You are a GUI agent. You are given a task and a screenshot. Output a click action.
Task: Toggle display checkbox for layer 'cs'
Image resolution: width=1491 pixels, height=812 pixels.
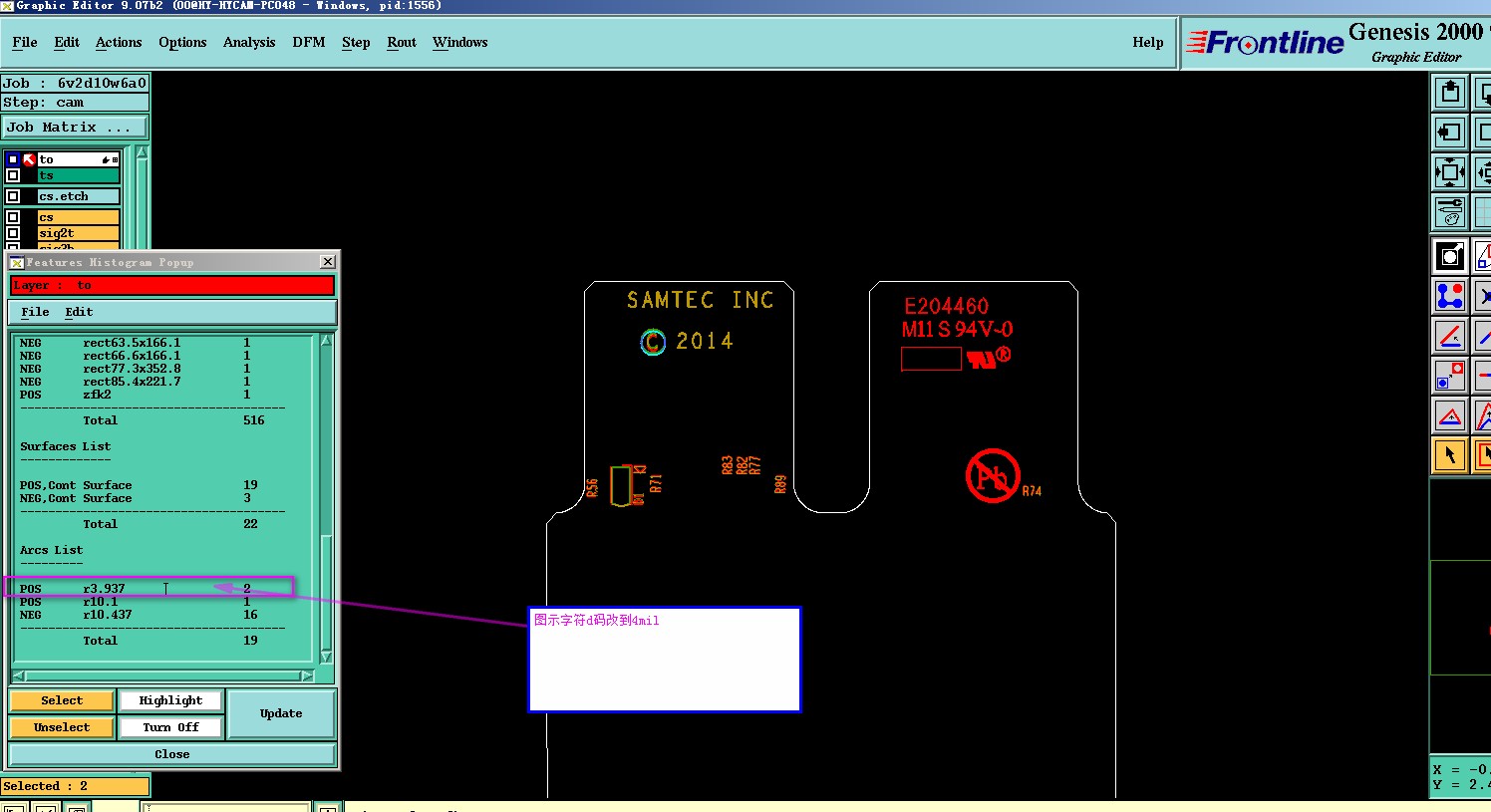point(13,217)
